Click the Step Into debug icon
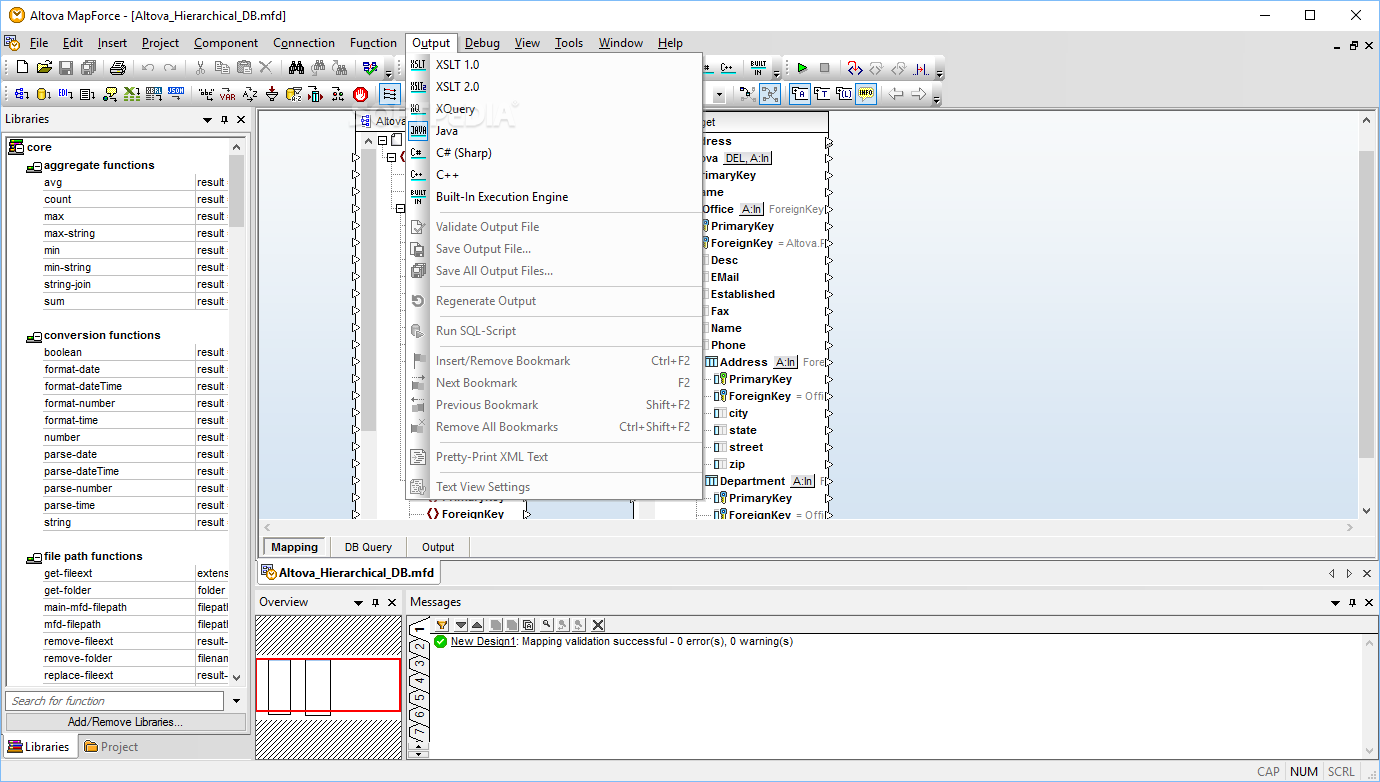 (855, 68)
